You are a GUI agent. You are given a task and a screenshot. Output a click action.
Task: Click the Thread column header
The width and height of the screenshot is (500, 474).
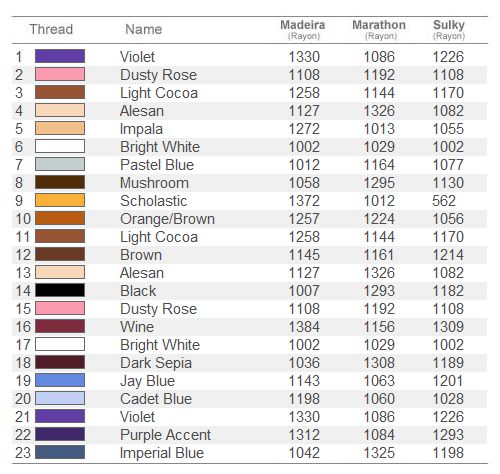point(51,29)
